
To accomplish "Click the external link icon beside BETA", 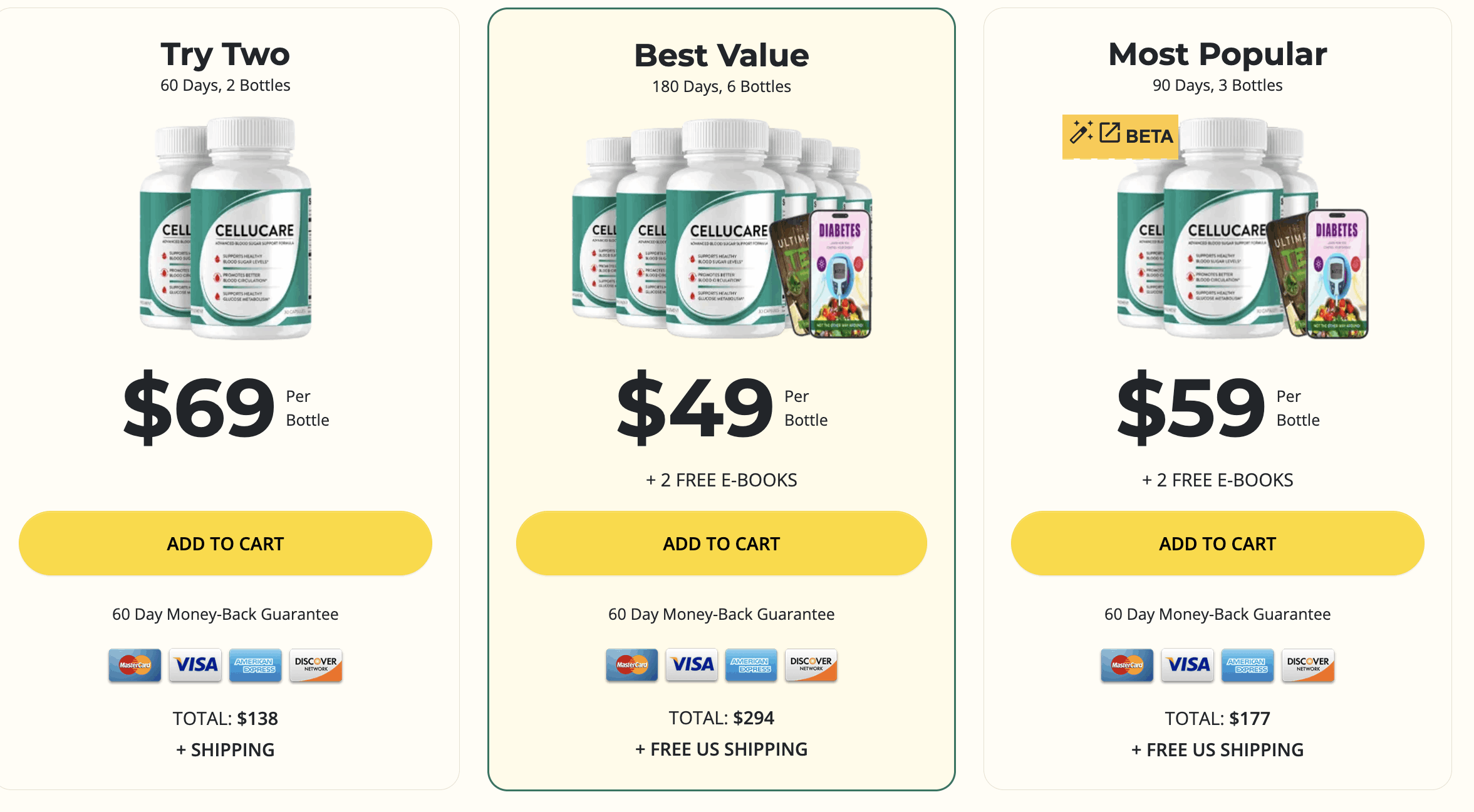I will pos(1109,133).
